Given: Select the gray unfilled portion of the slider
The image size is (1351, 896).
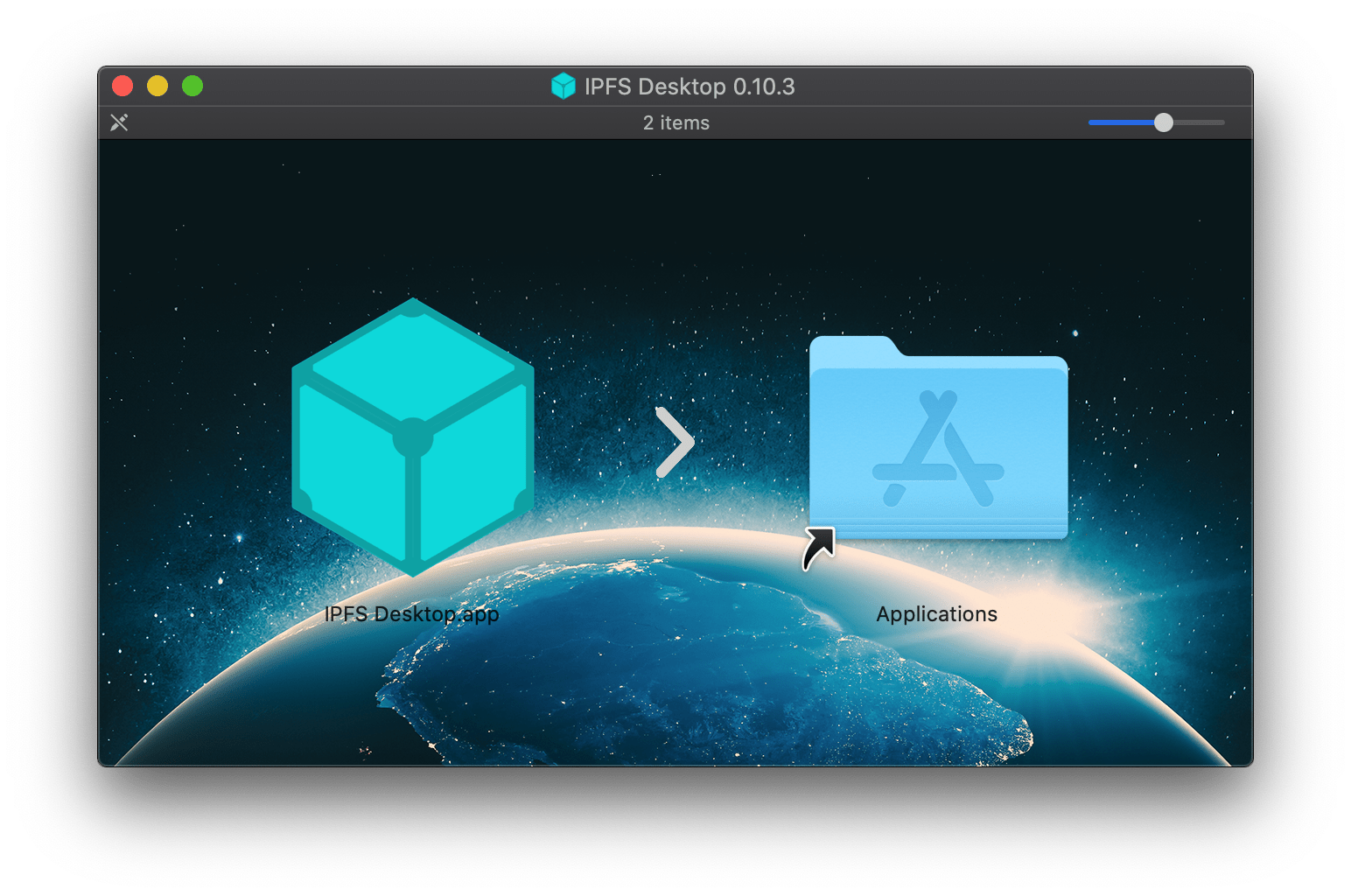Looking at the screenshot, I should coord(1199,122).
